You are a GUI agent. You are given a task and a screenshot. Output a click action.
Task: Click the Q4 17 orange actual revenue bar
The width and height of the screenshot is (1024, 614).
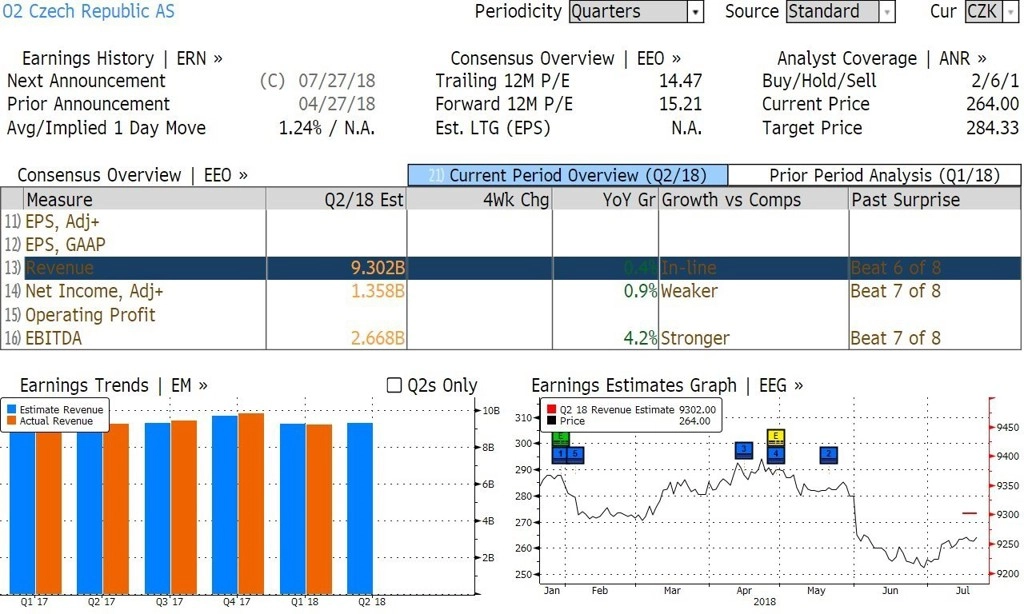click(251, 504)
